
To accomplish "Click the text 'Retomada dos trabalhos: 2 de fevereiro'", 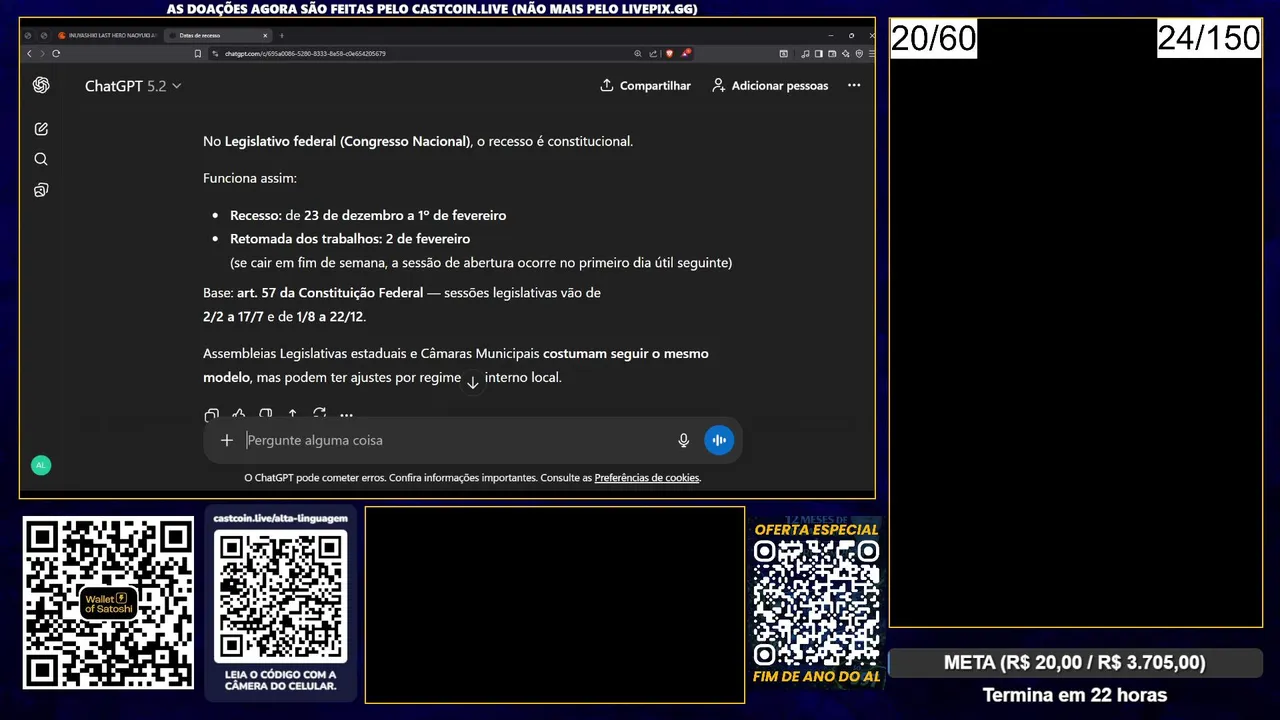I will (350, 239).
